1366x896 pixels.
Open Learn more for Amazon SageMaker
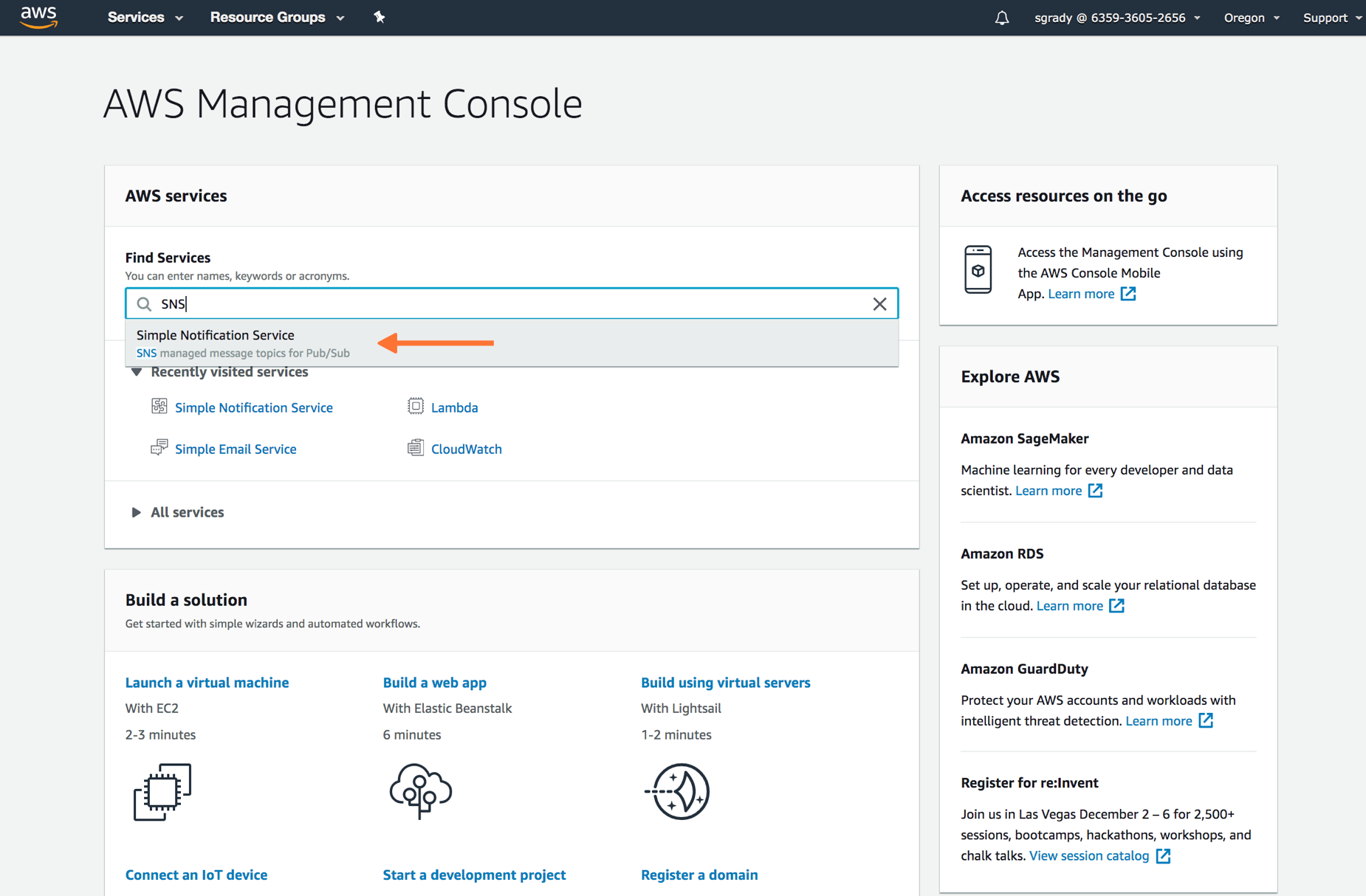pyautogui.click(x=1050, y=490)
